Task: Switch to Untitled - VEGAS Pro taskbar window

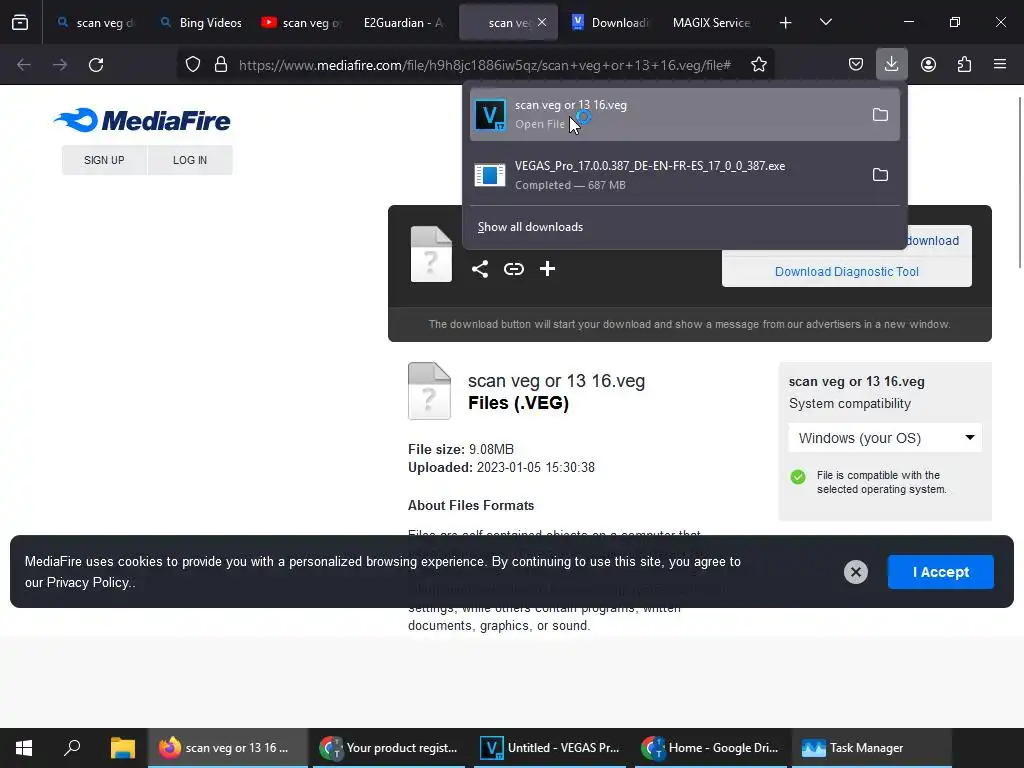Action: click(x=550, y=748)
